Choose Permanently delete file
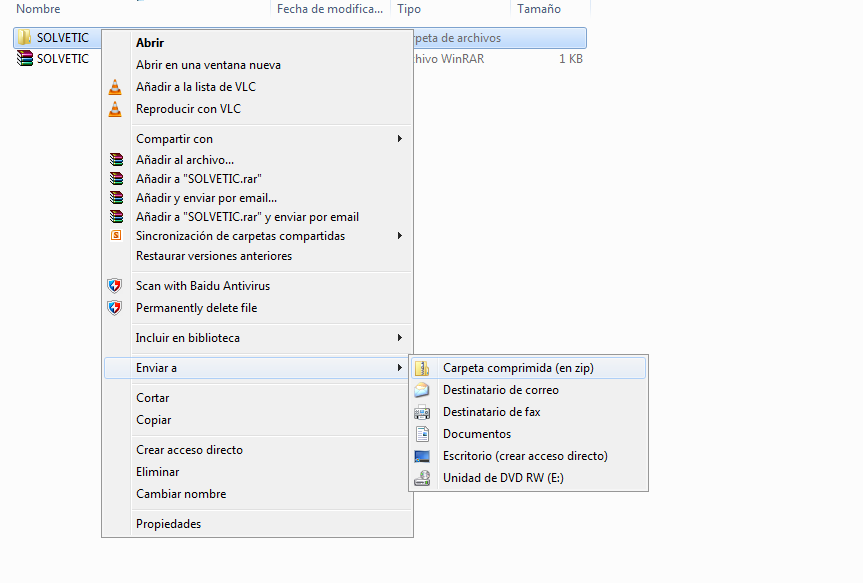Viewport: 863px width, 583px height. 258,308
